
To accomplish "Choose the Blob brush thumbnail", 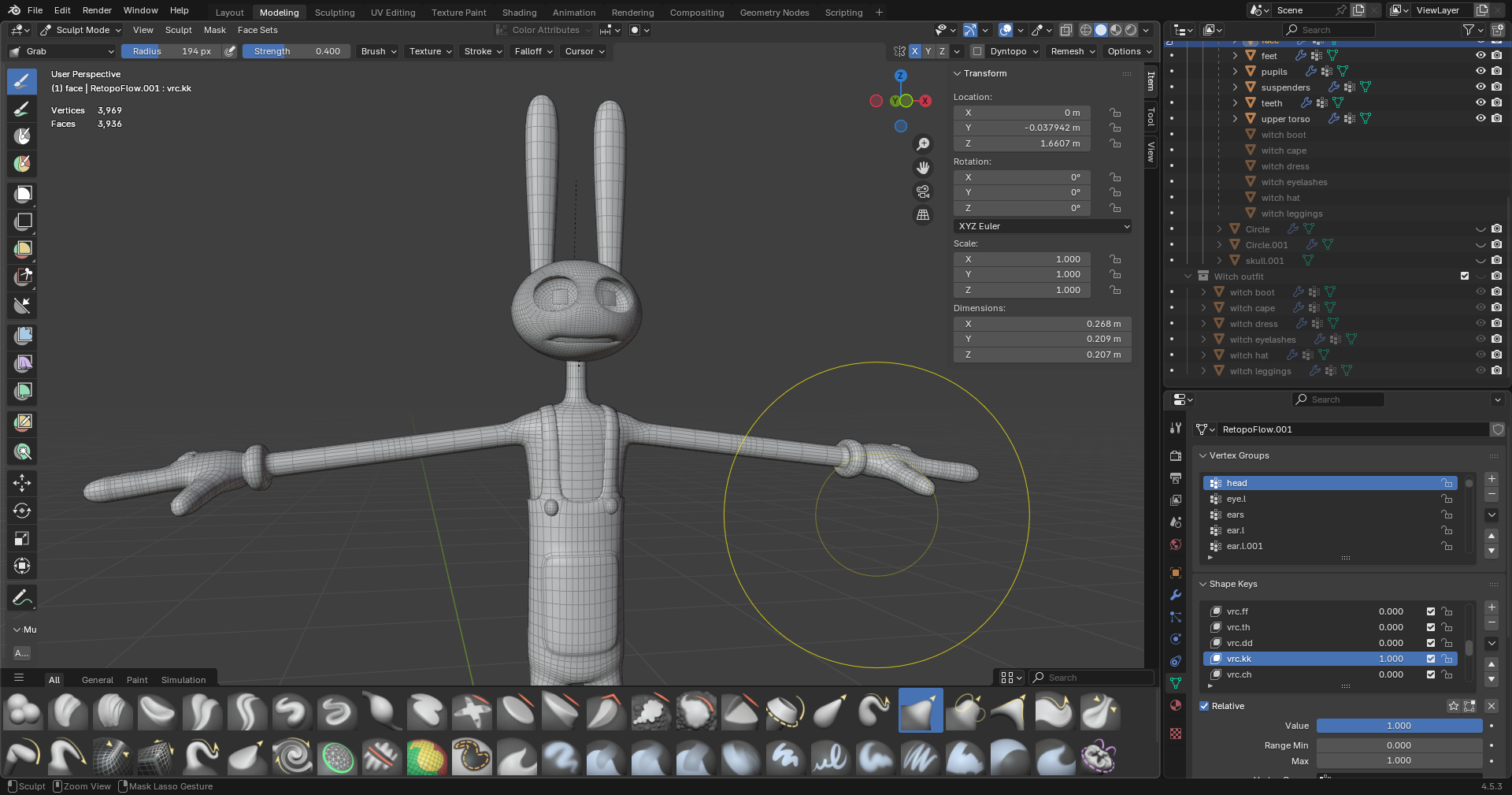I will click(23, 711).
